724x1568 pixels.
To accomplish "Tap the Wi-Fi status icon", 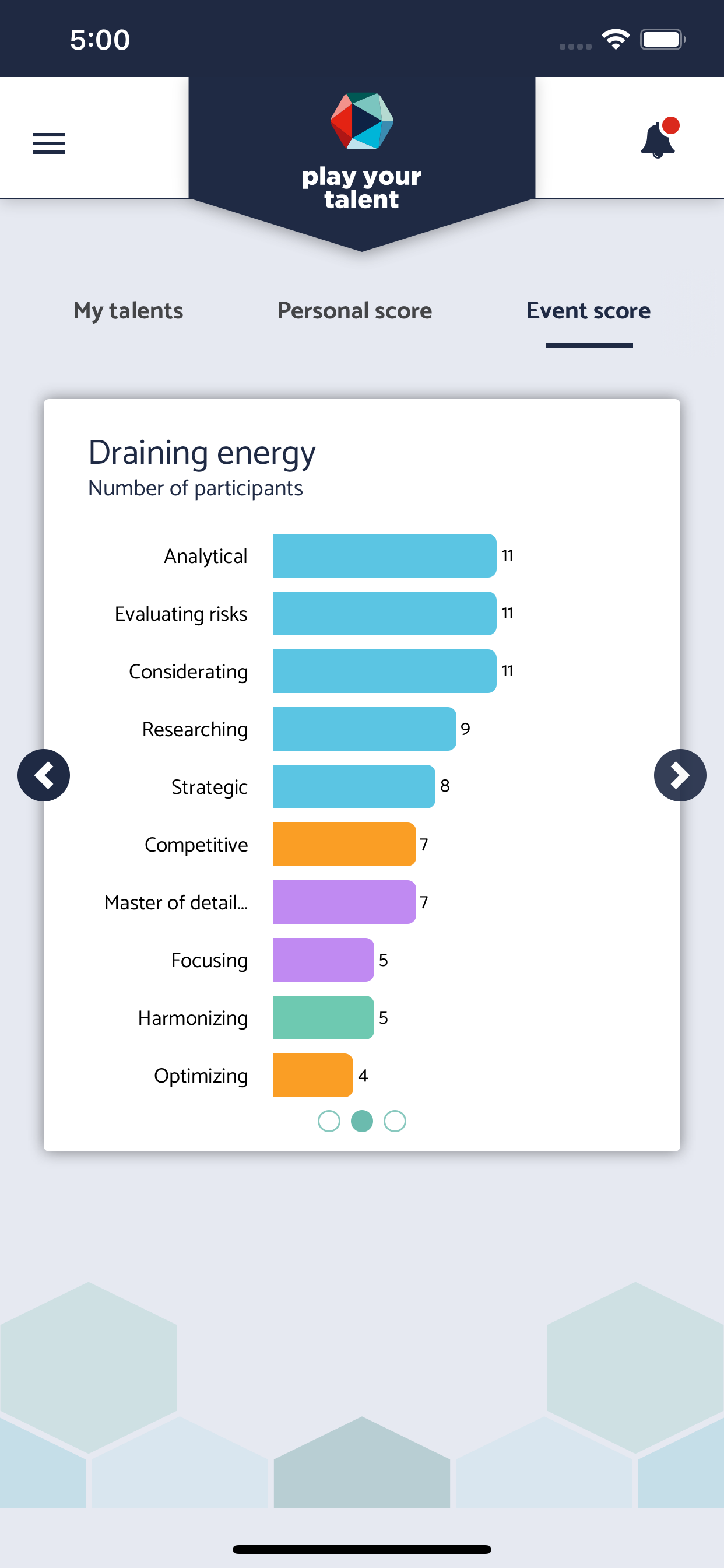I will click(x=615, y=40).
